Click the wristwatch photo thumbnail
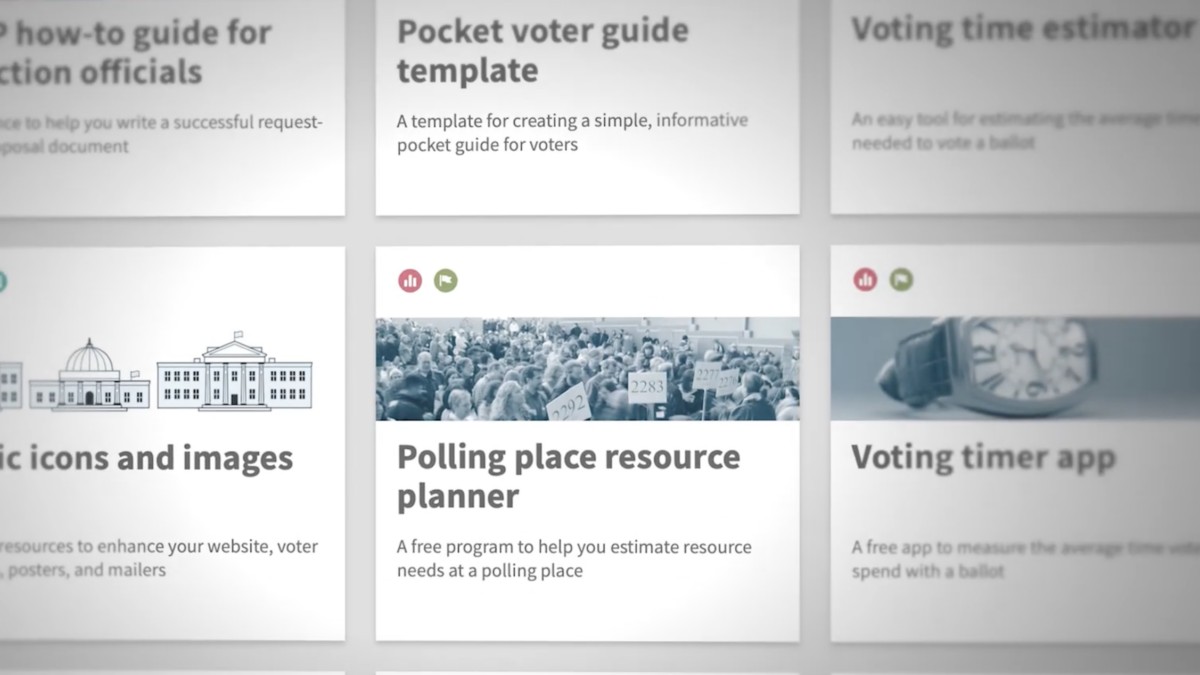The width and height of the screenshot is (1200, 675). pyautogui.click(x=1015, y=368)
